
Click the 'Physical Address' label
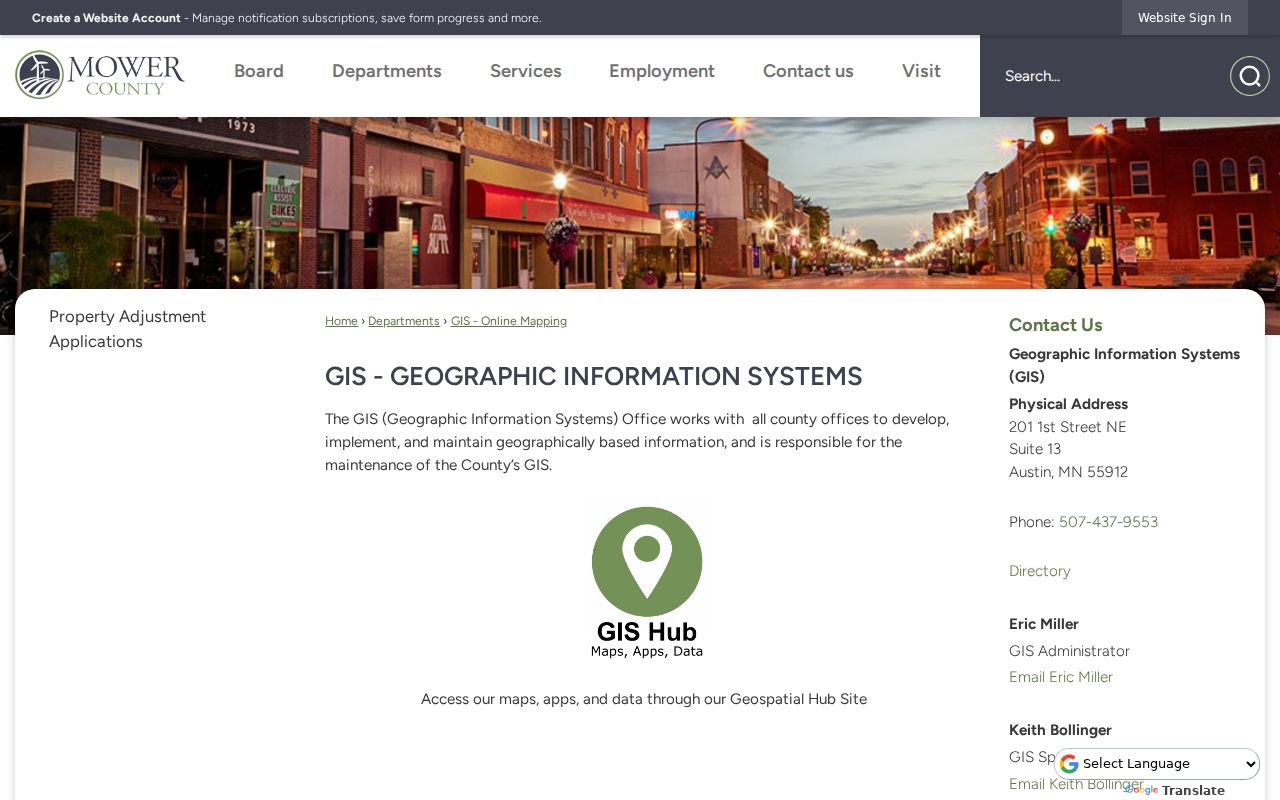1068,404
